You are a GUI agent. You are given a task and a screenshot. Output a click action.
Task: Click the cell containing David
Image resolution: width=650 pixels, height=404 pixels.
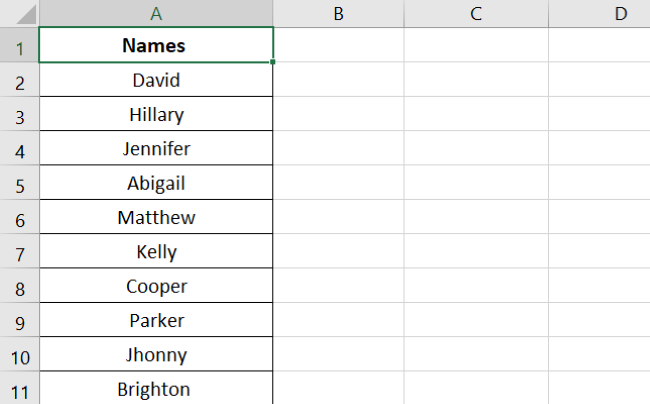pyautogui.click(x=156, y=80)
